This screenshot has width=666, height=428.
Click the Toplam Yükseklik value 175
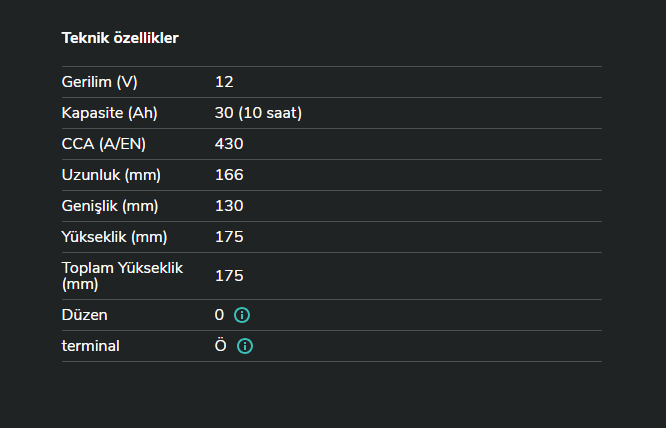tap(229, 275)
